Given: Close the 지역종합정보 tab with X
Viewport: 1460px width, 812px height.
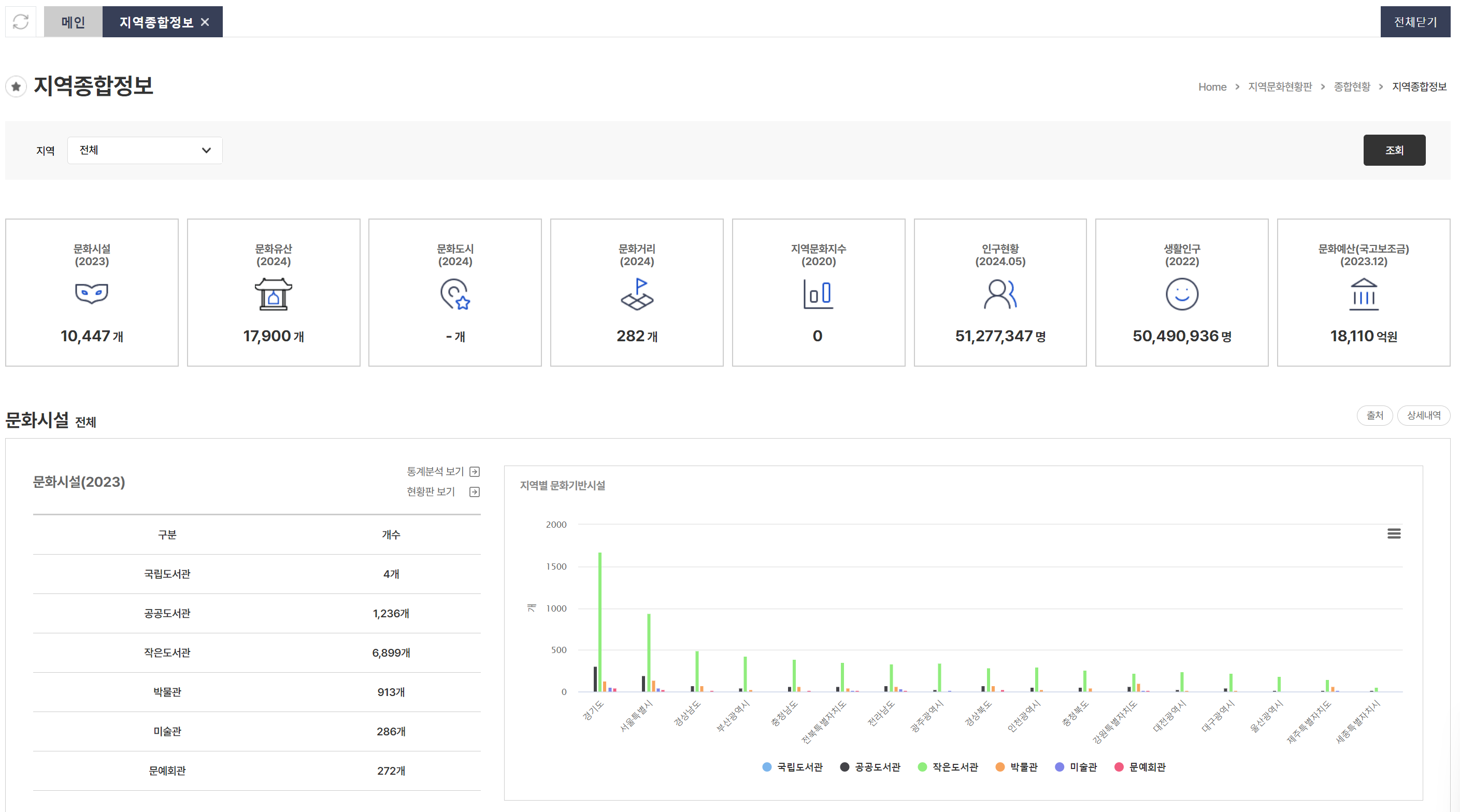Looking at the screenshot, I should click(205, 22).
